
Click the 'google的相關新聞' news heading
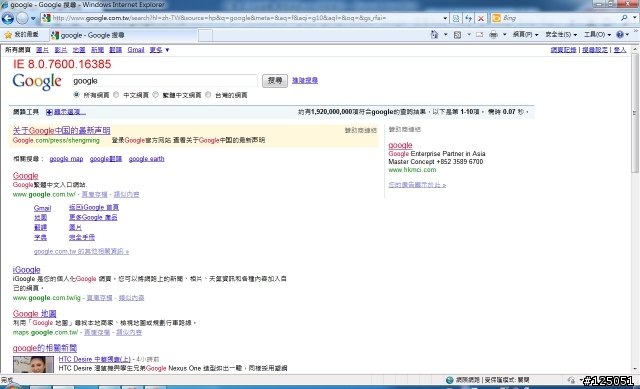click(x=45, y=348)
